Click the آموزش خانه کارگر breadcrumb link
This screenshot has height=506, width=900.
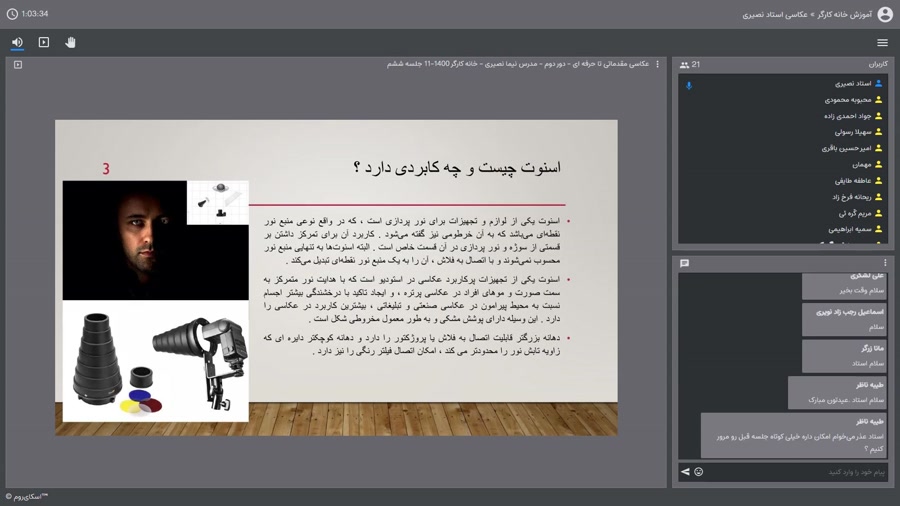click(x=844, y=14)
